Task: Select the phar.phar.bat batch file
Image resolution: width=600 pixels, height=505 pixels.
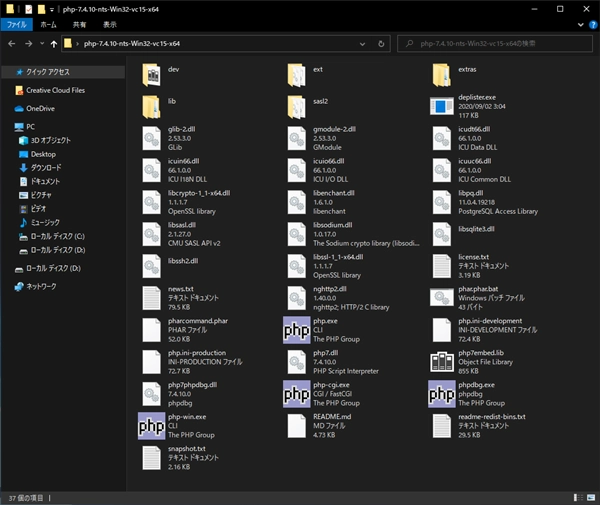Action: click(x=443, y=298)
